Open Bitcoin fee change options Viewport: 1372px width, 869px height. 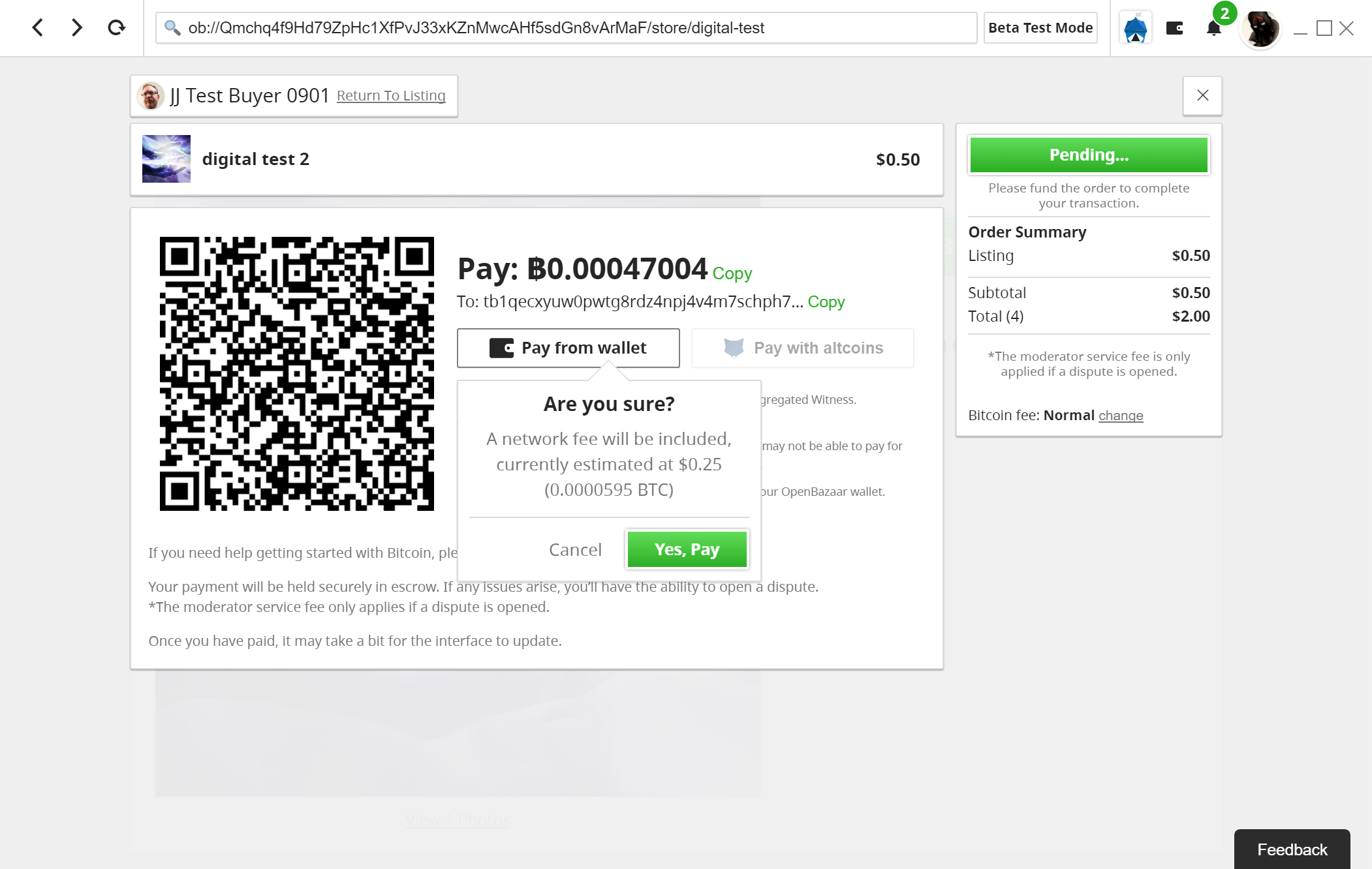(1120, 416)
